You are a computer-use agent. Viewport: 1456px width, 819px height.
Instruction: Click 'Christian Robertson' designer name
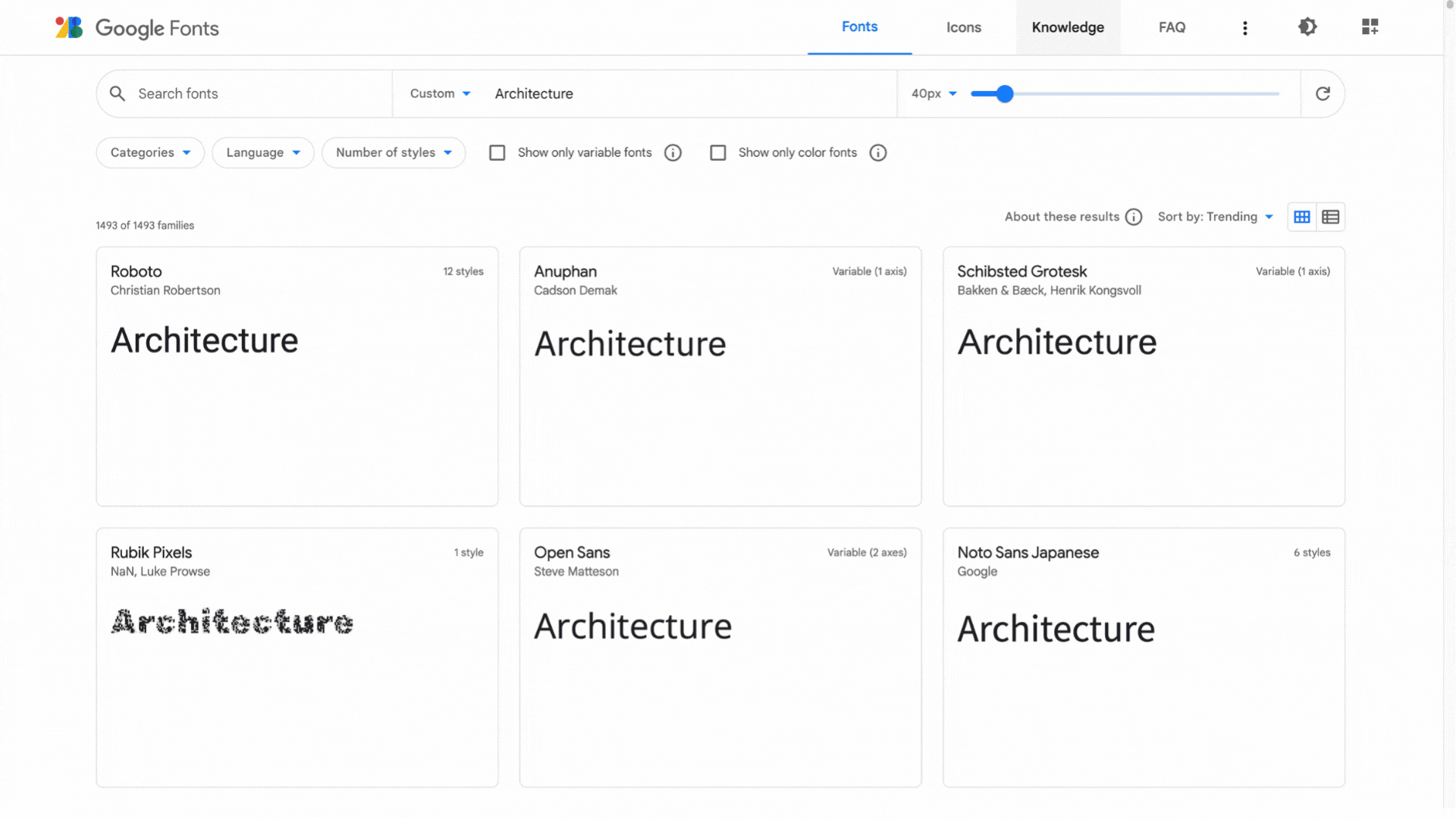pos(165,290)
